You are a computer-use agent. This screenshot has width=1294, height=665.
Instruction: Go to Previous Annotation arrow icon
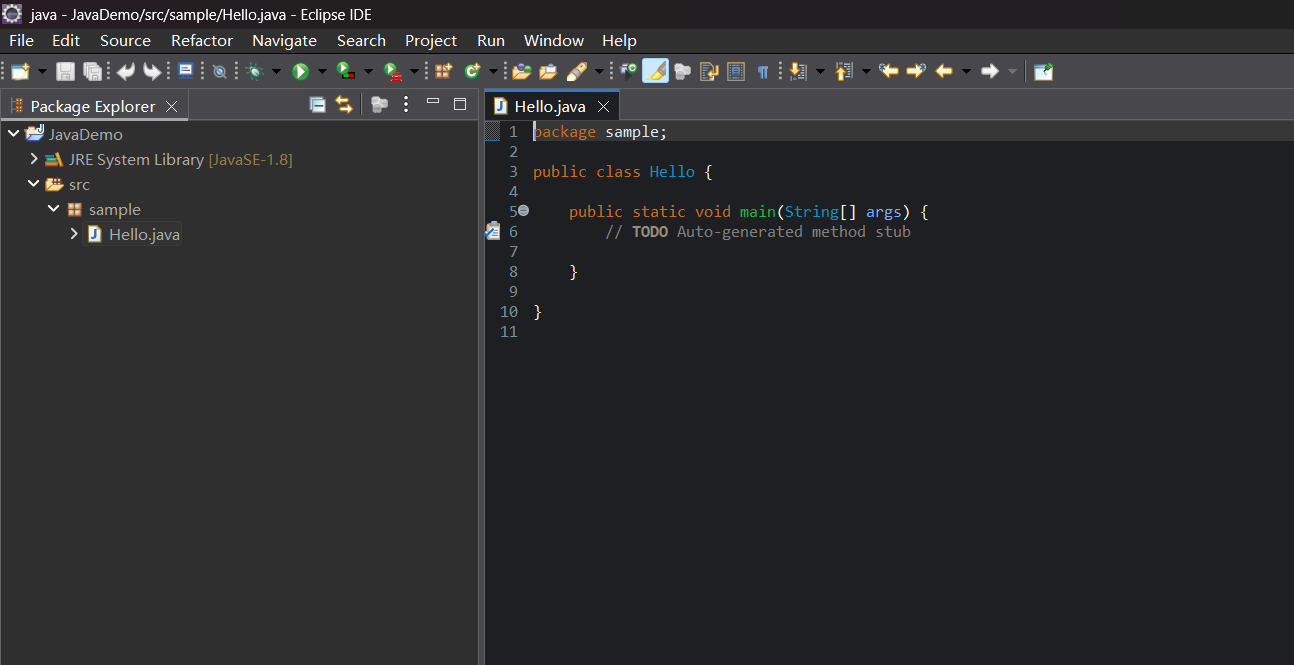click(844, 71)
